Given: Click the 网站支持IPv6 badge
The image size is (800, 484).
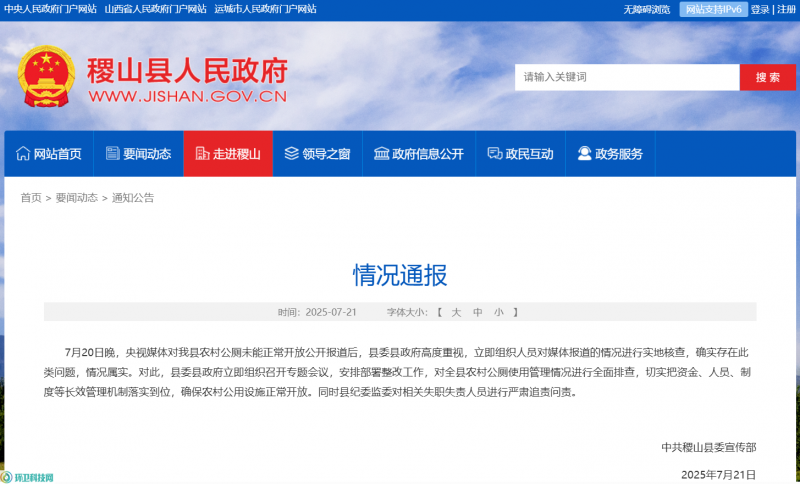Looking at the screenshot, I should (x=713, y=10).
